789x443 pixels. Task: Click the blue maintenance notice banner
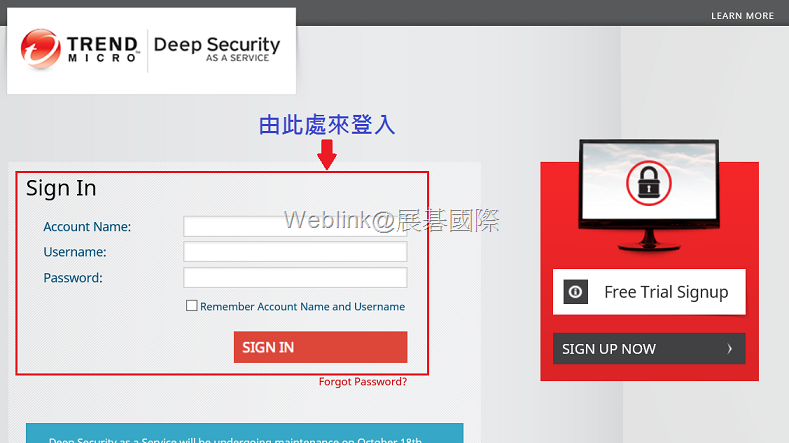(245, 433)
